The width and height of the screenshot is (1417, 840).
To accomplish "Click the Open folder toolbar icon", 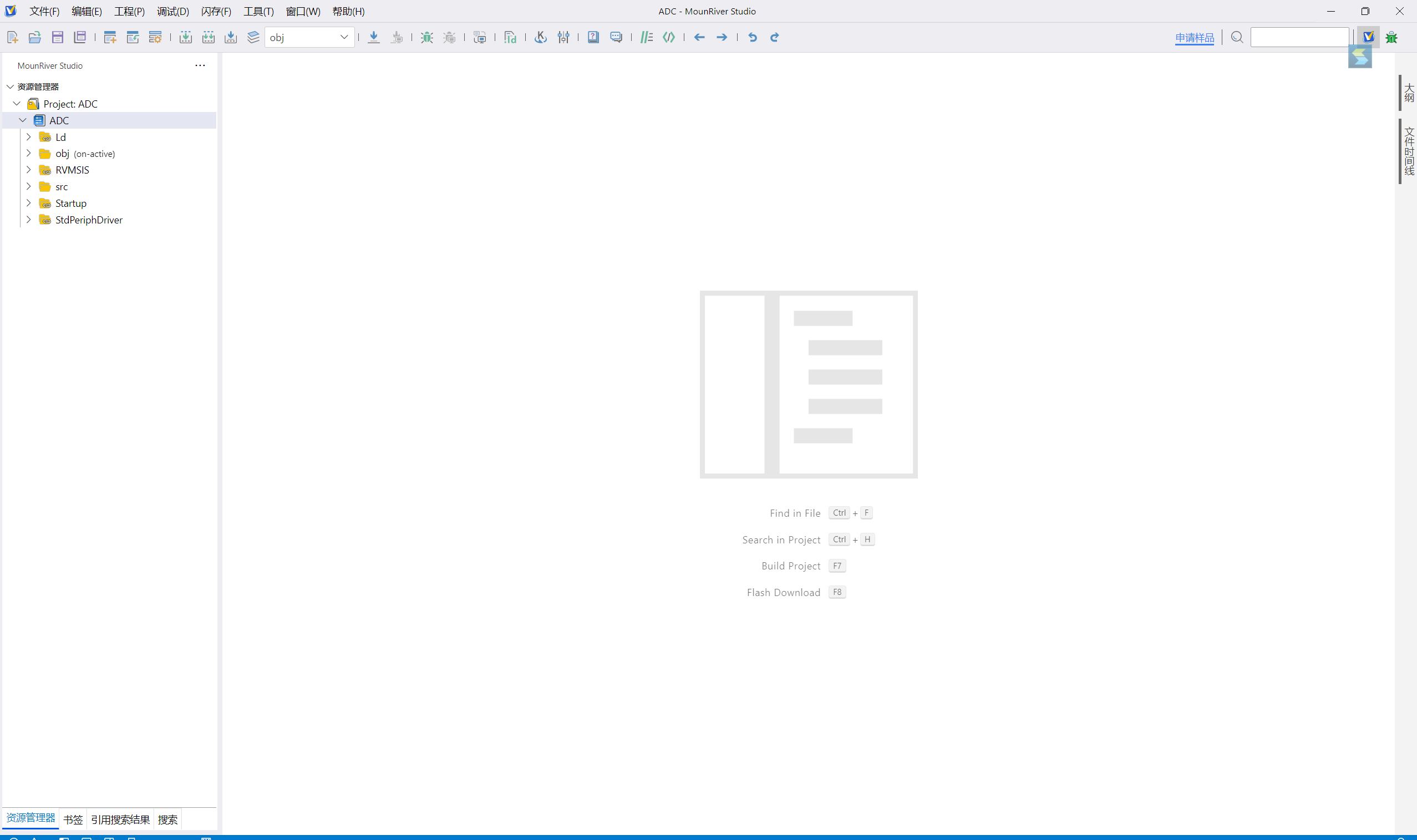I will [x=35, y=37].
